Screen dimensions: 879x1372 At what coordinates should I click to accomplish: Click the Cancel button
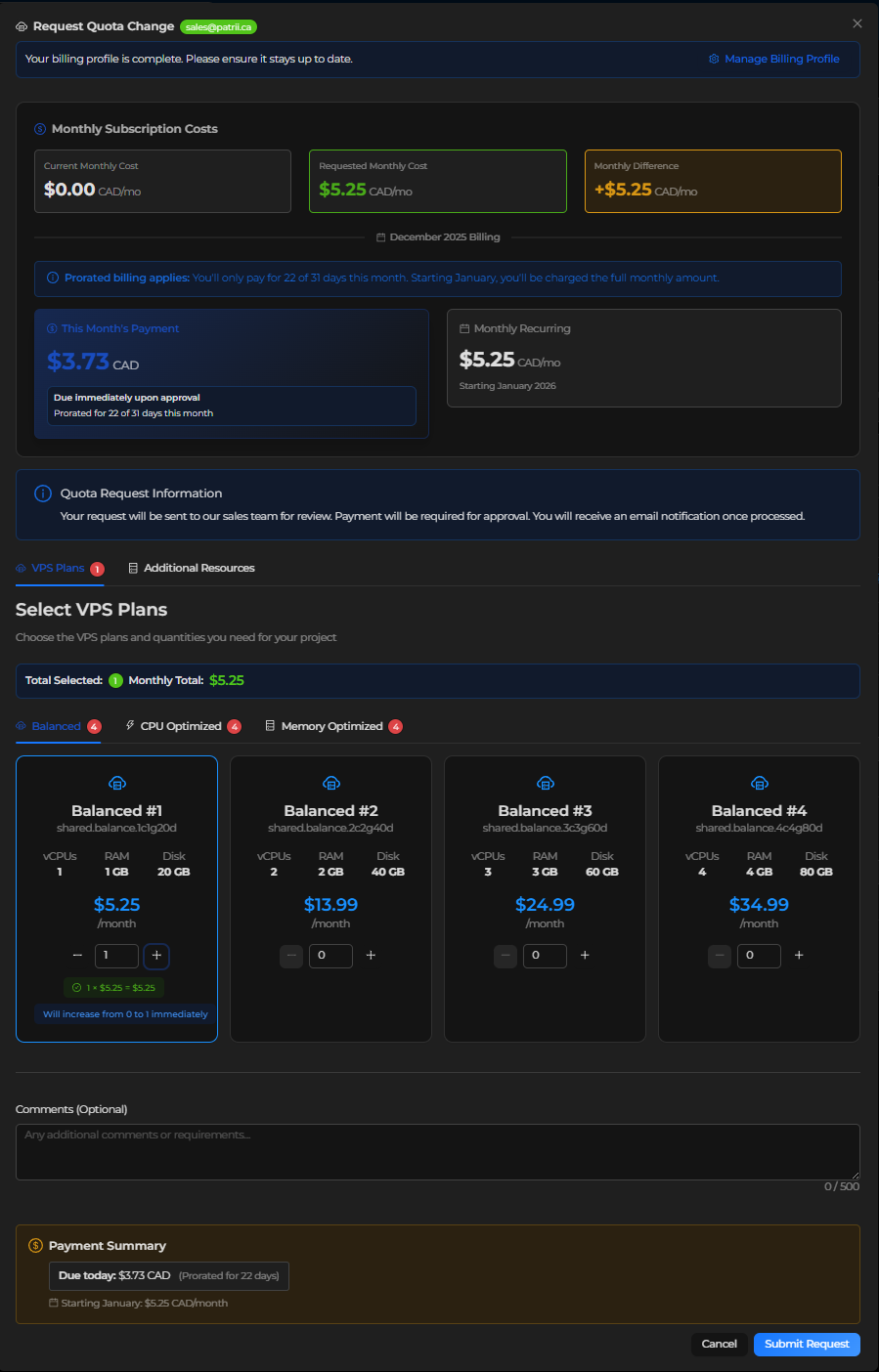click(x=719, y=1344)
